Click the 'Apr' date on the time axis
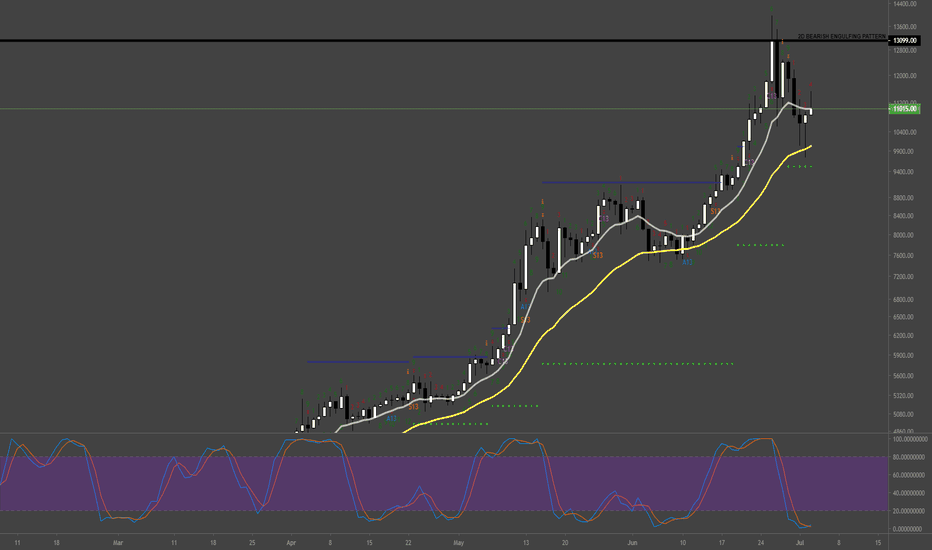This screenshot has width=932, height=550. click(291, 543)
